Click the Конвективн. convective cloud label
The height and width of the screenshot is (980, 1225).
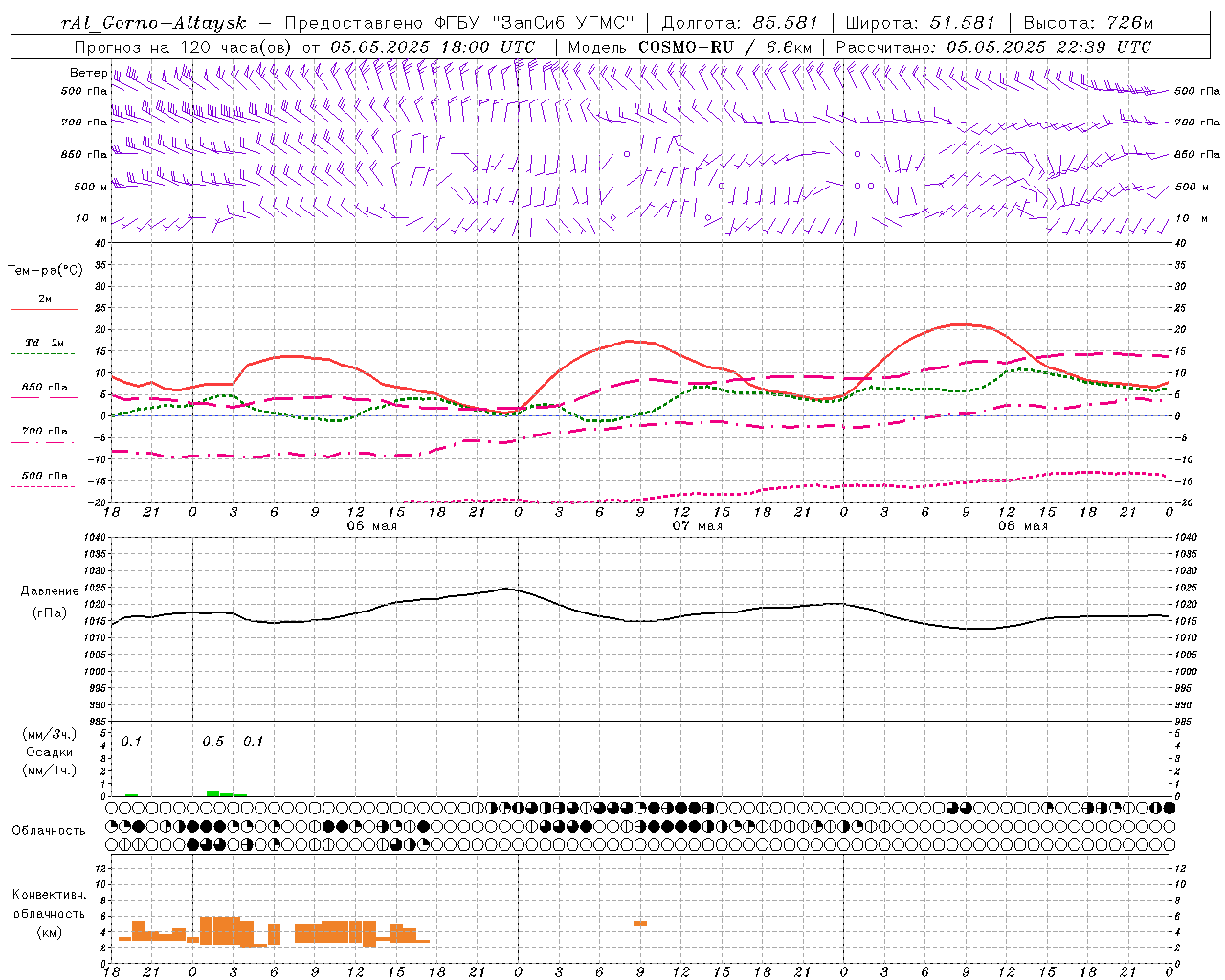49,895
